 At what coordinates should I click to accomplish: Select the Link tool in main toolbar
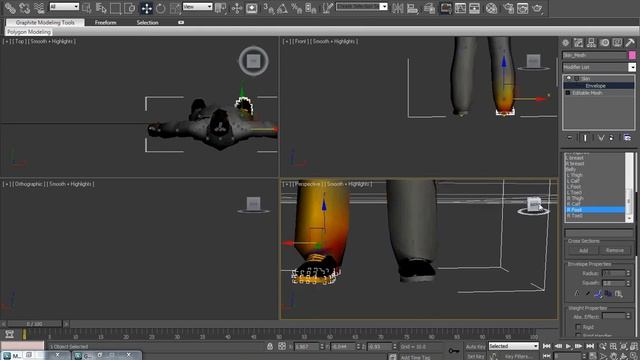[10, 8]
